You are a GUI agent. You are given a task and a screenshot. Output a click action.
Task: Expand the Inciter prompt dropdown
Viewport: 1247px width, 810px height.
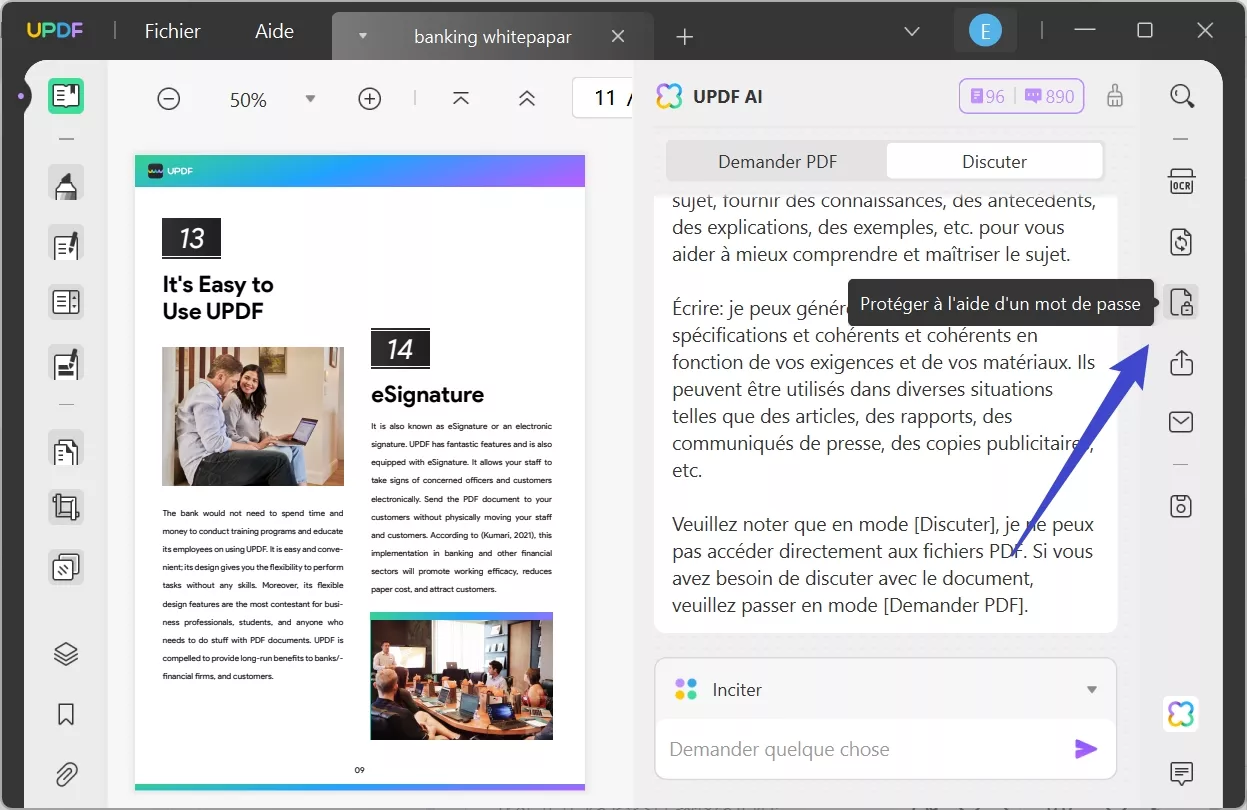point(1091,689)
